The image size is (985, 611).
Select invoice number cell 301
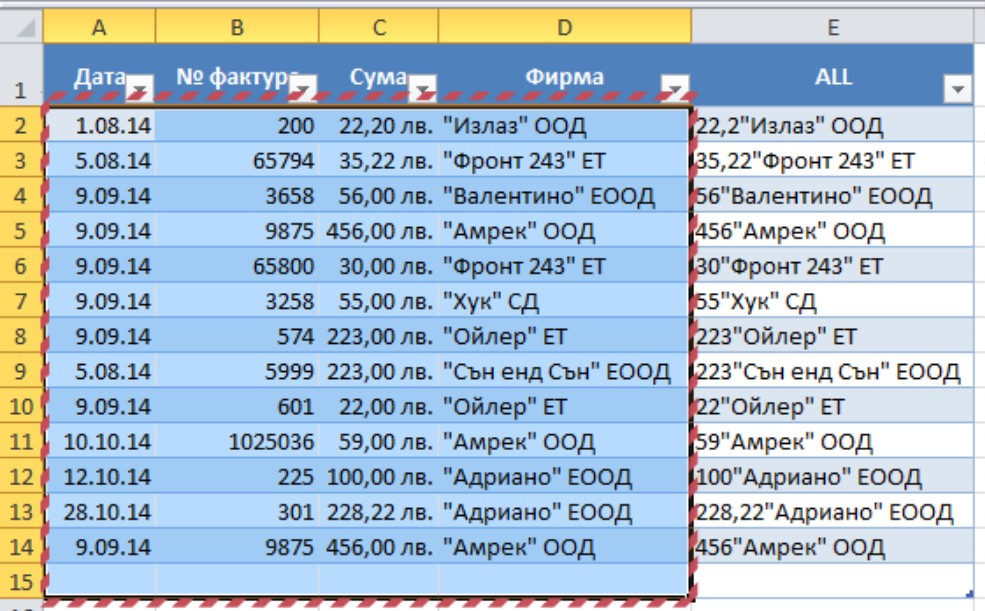(x=237, y=512)
